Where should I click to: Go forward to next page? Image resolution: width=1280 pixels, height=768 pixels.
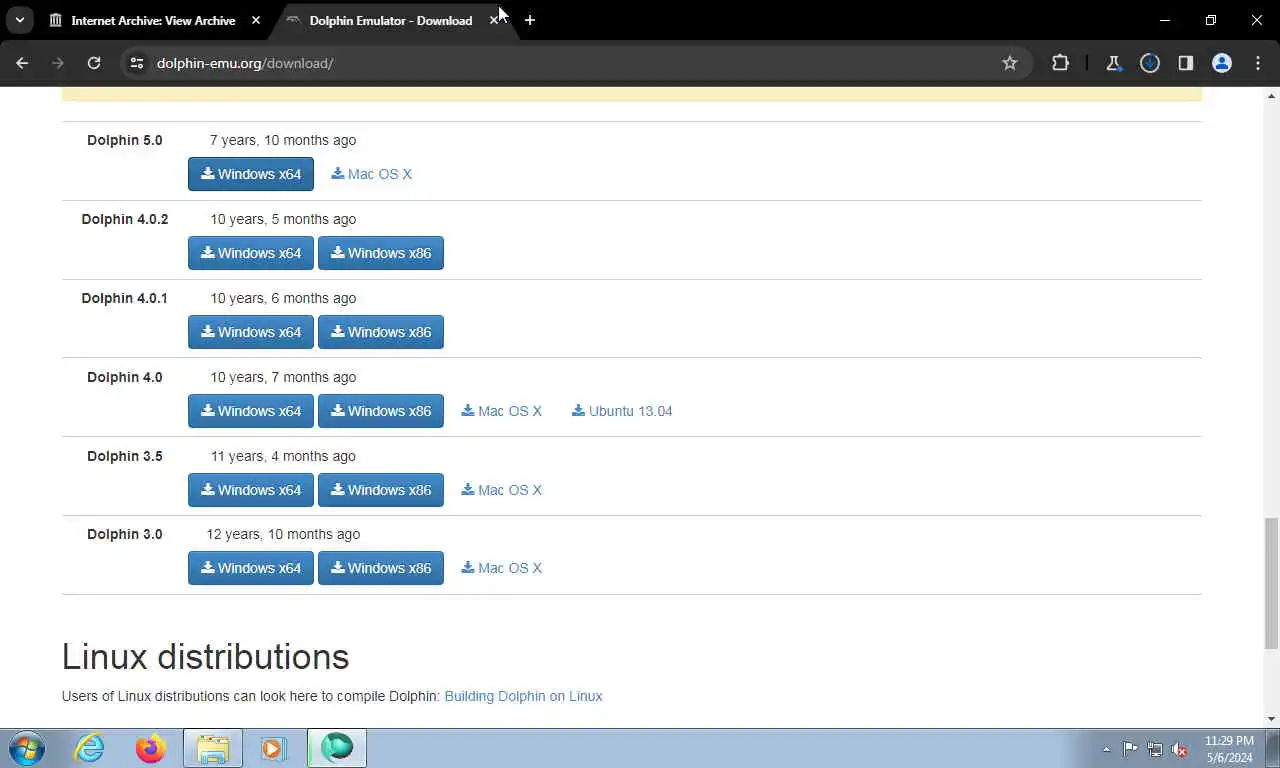(x=58, y=63)
